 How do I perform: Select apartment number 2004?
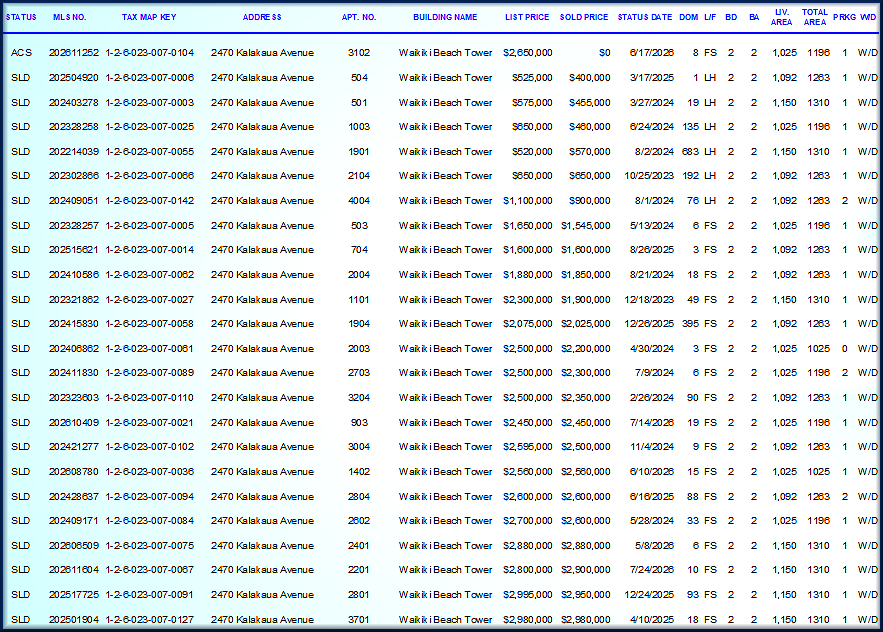(x=359, y=275)
